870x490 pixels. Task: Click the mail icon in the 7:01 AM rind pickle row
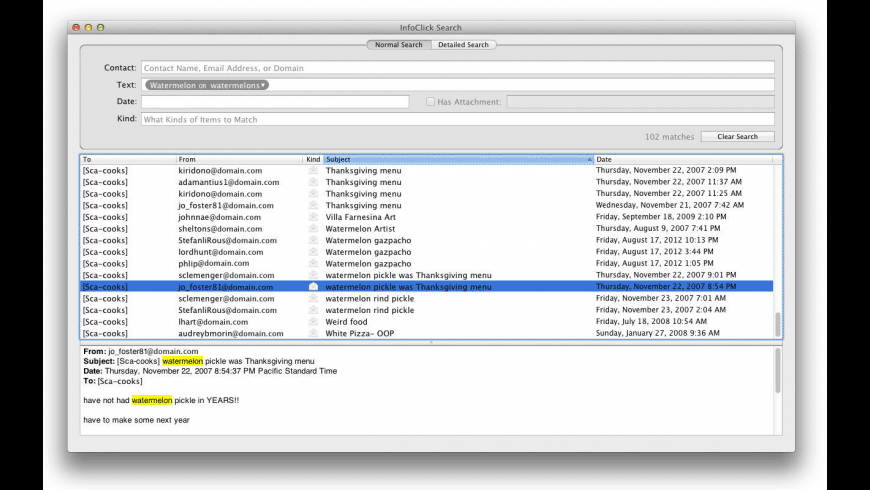(x=313, y=299)
